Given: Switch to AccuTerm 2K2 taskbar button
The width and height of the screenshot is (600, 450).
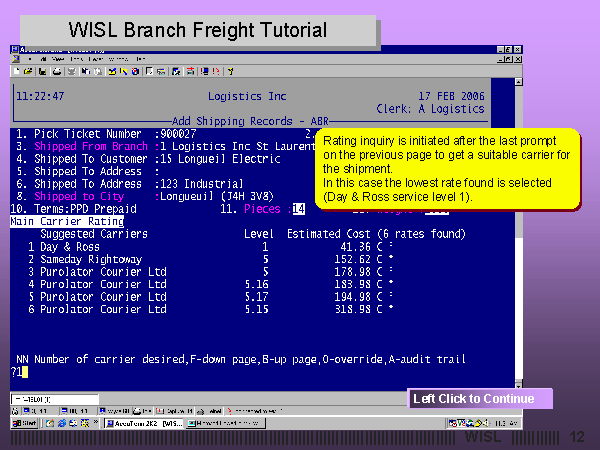Looking at the screenshot, I should click(145, 423).
